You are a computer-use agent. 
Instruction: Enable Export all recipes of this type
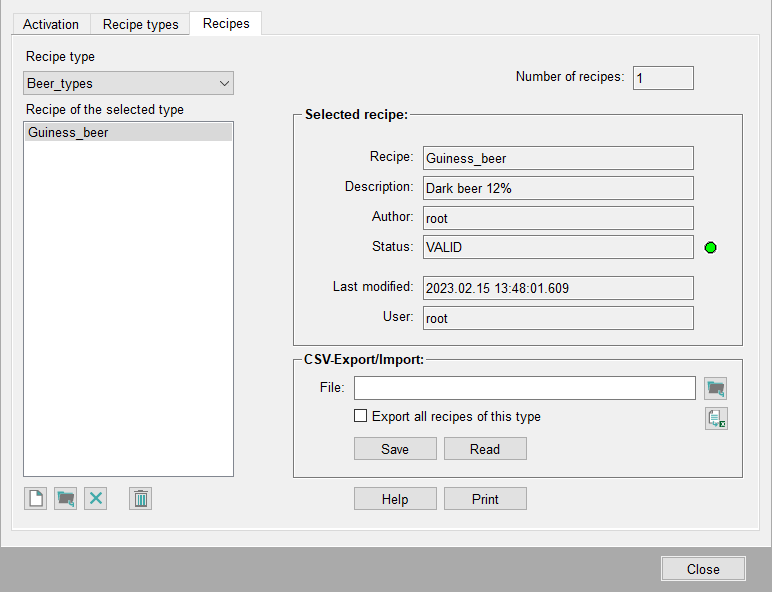pos(361,416)
